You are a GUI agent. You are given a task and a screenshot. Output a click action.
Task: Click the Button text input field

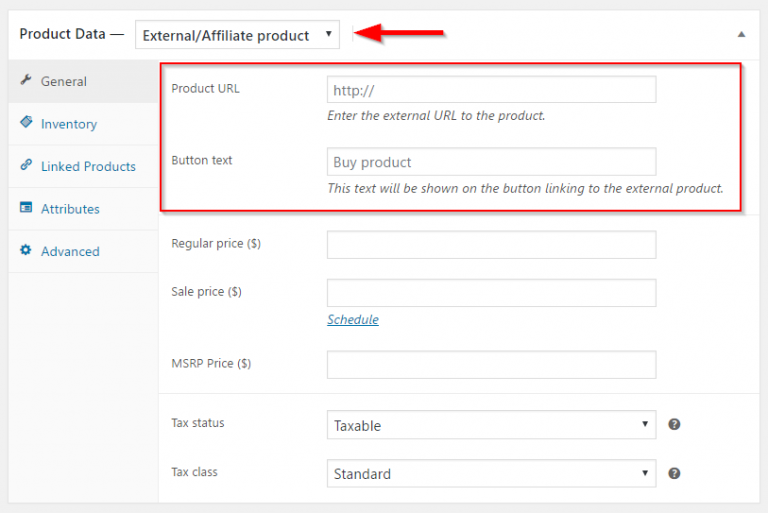[x=491, y=162]
